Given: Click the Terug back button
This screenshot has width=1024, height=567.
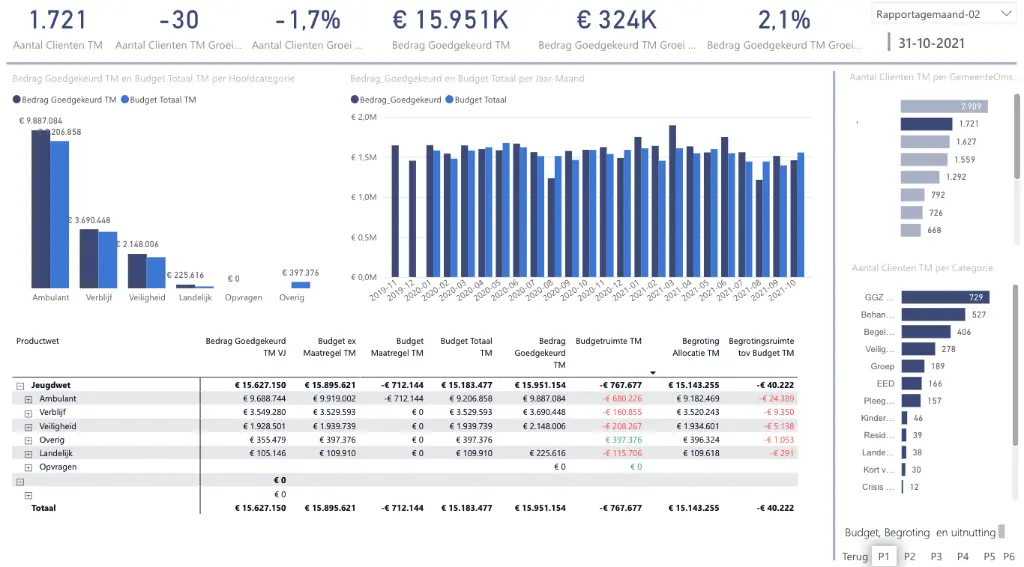Looking at the screenshot, I should 855,557.
